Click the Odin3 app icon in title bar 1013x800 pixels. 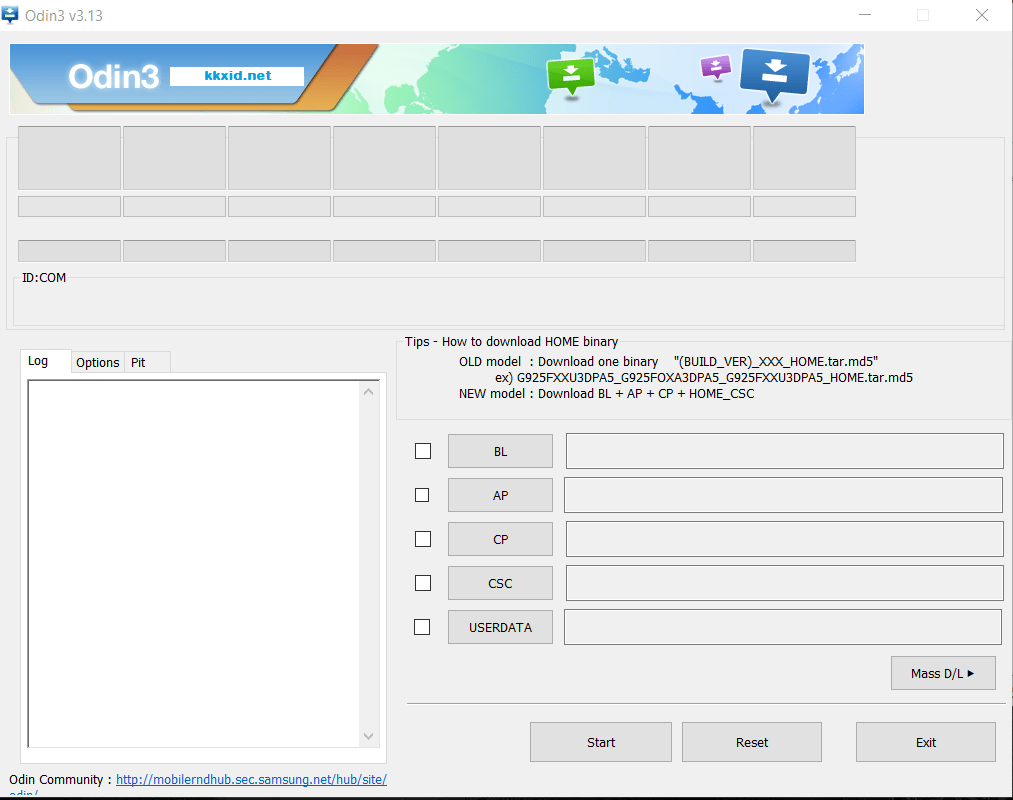coord(10,14)
